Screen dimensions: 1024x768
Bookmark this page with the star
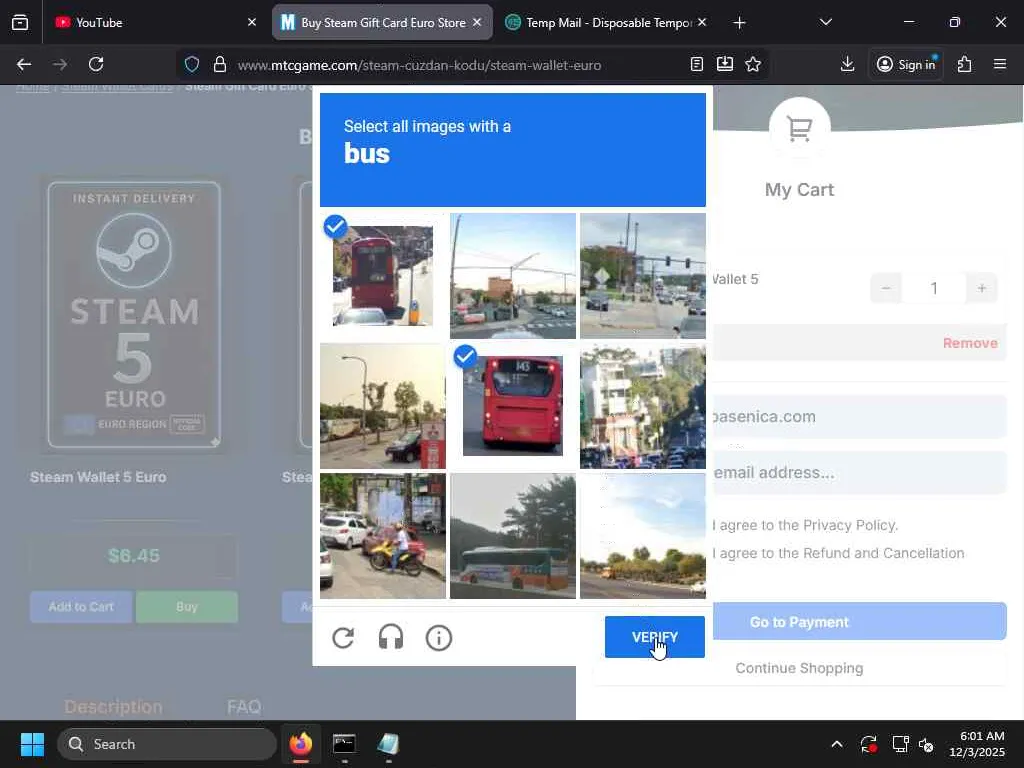[x=753, y=64]
